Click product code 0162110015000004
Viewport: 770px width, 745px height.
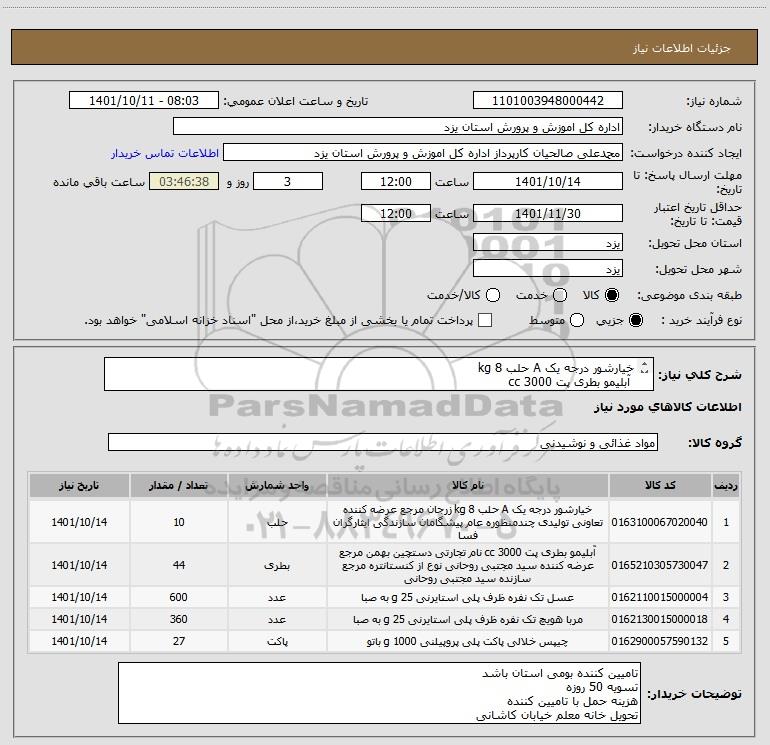pos(660,597)
